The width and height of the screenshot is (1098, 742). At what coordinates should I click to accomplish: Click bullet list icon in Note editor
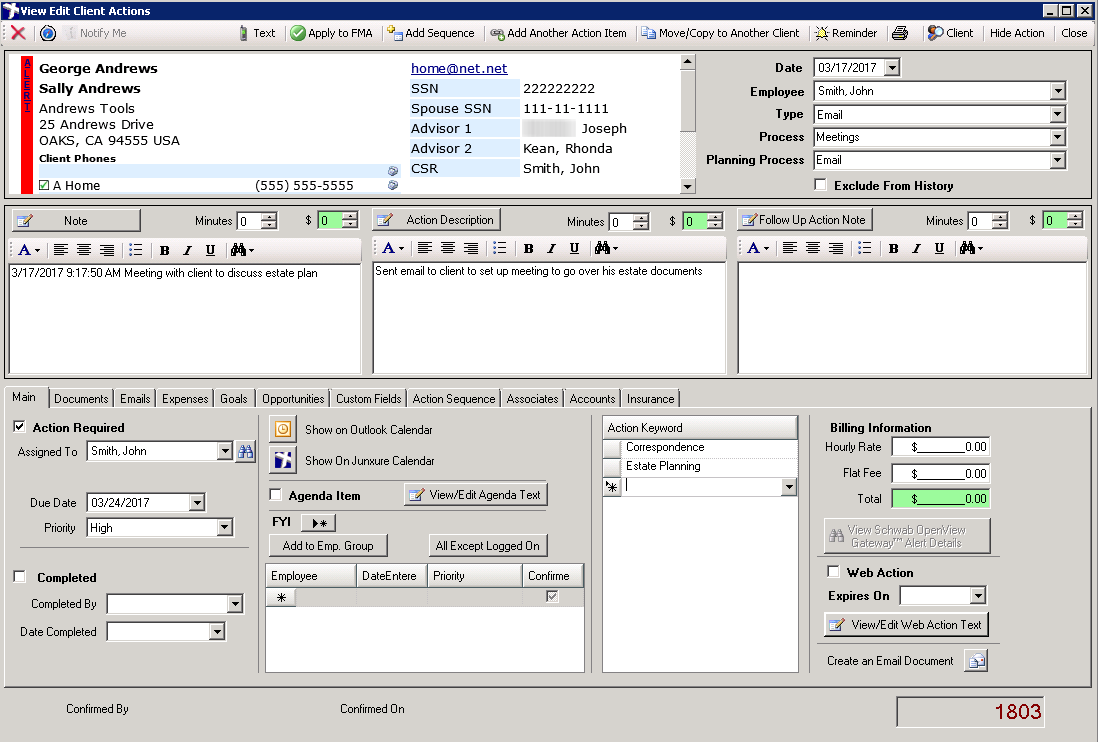136,250
